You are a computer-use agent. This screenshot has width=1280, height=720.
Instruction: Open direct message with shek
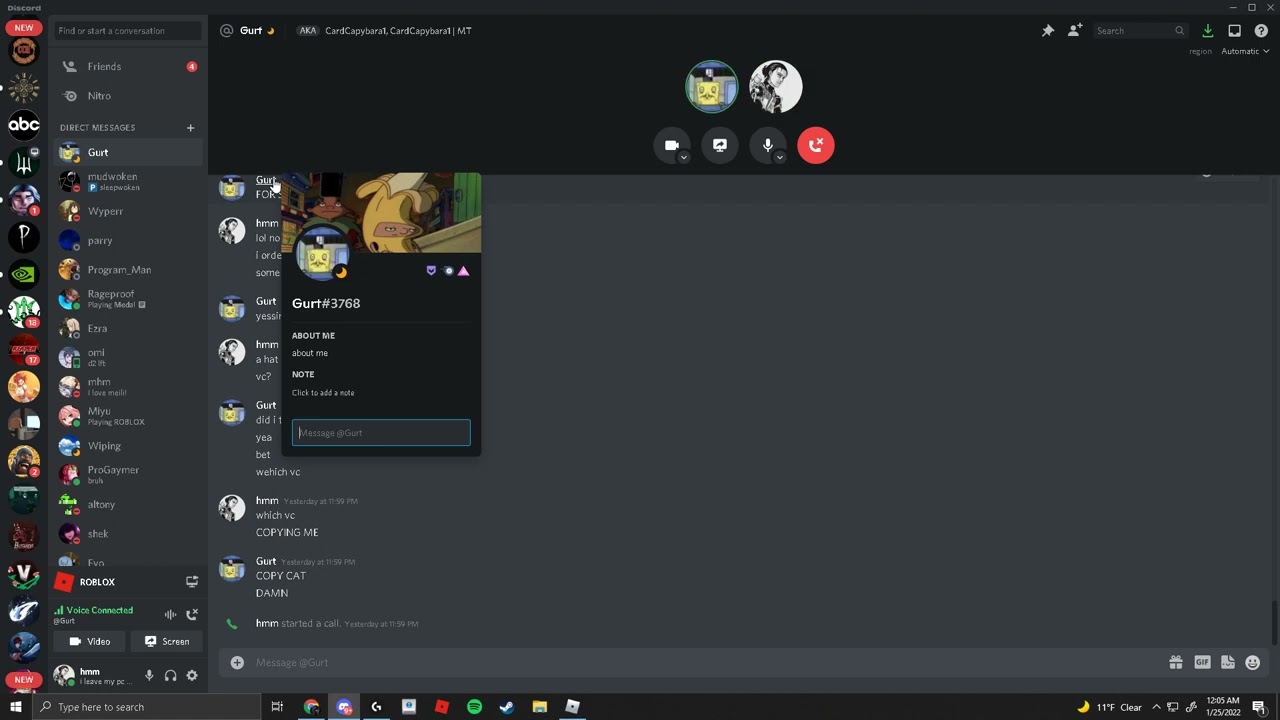tap(129, 533)
